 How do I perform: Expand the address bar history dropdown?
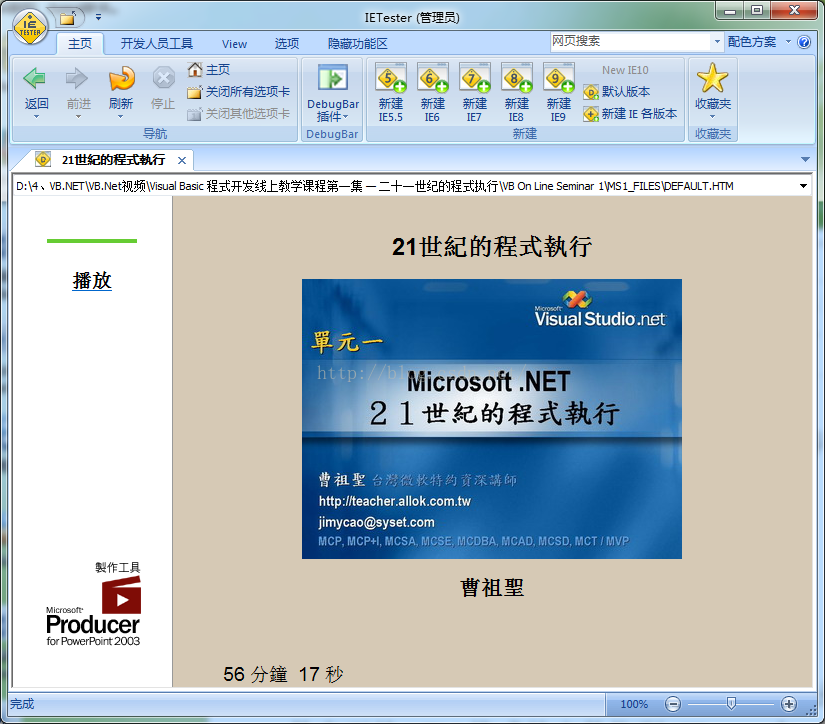pyautogui.click(x=803, y=186)
